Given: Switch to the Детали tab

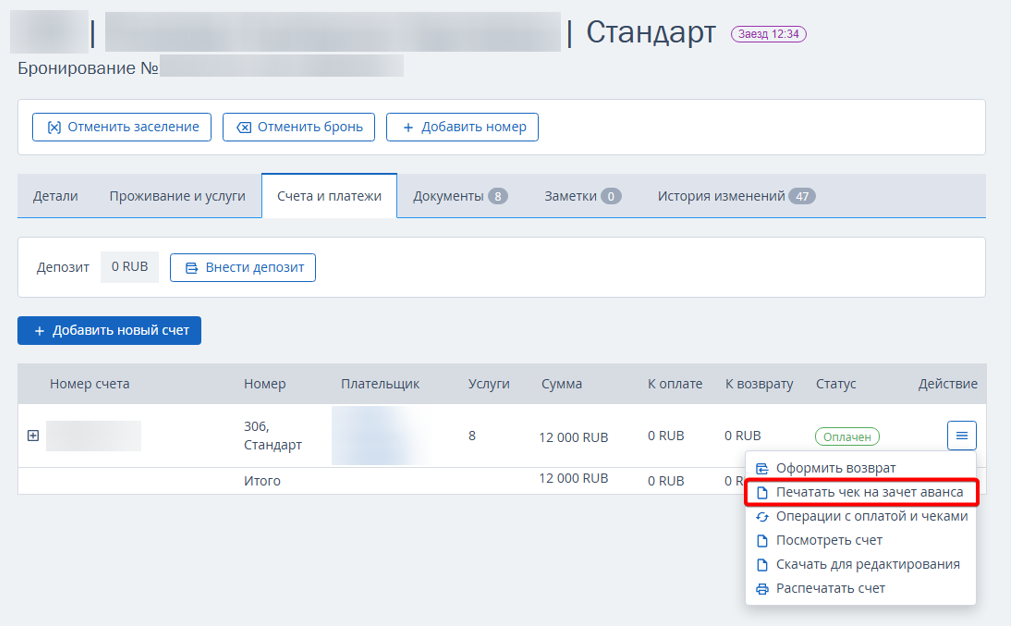Looking at the screenshot, I should tap(55, 196).
